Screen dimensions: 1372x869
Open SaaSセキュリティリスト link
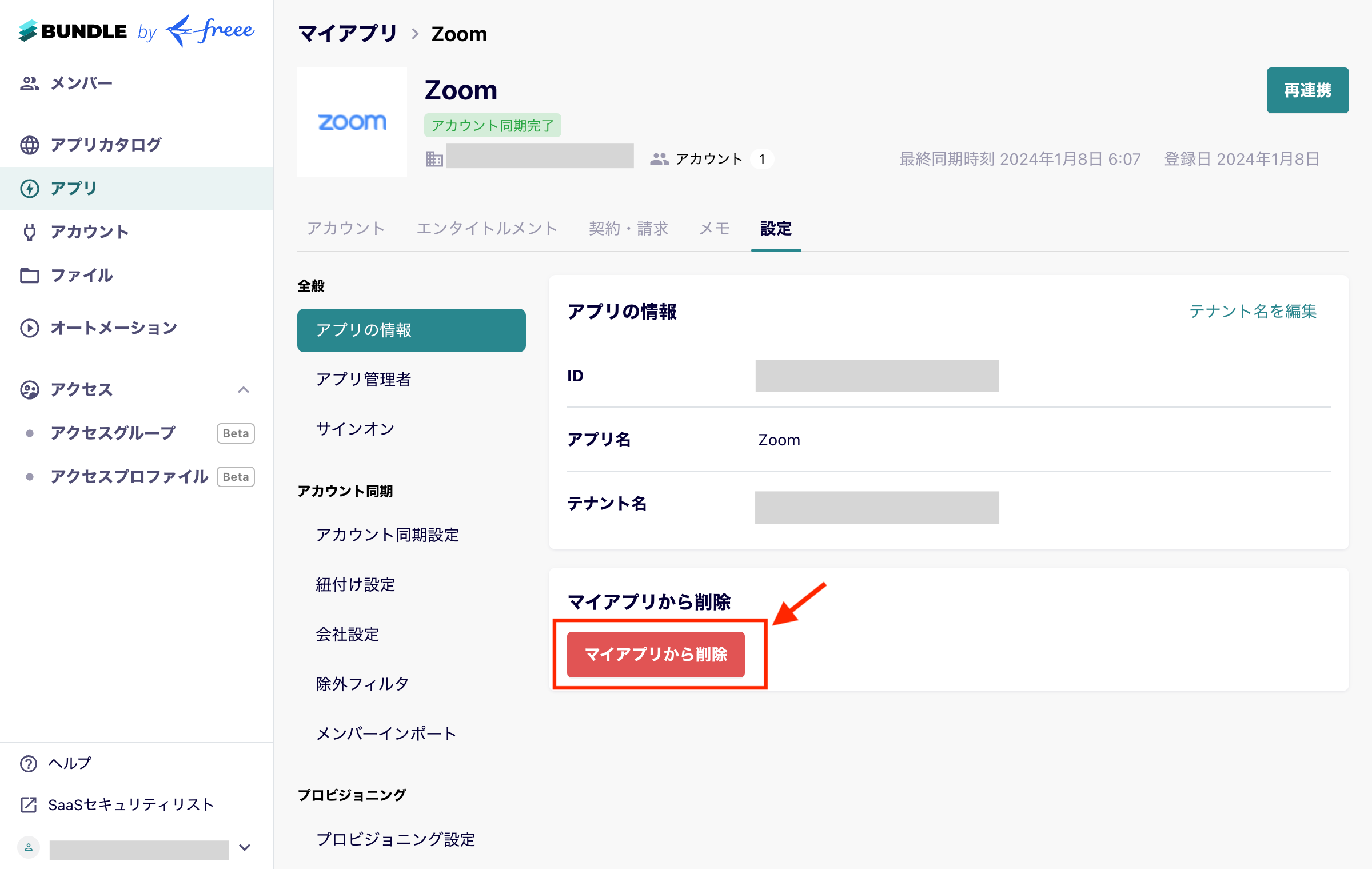coord(131,805)
